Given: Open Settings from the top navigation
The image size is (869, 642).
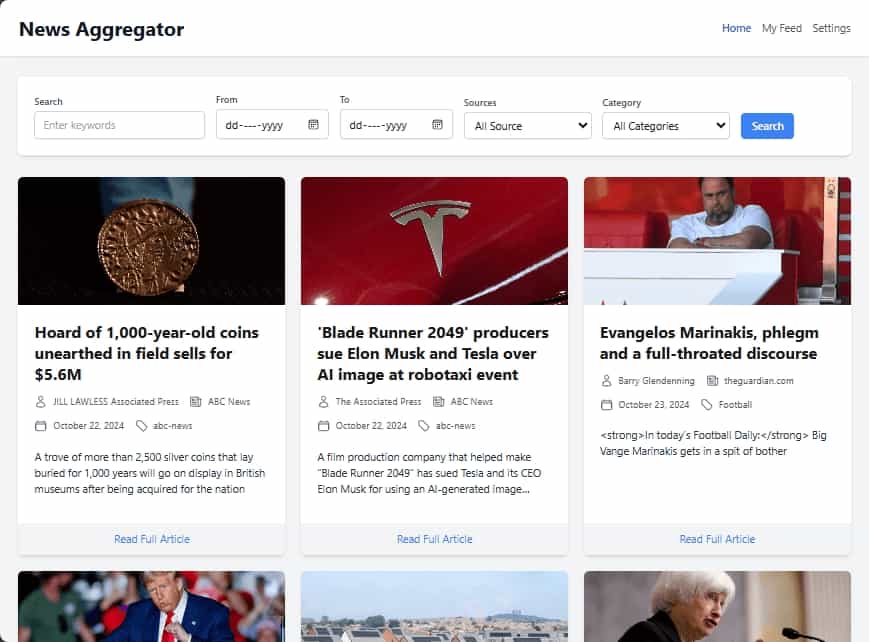Looking at the screenshot, I should point(831,28).
